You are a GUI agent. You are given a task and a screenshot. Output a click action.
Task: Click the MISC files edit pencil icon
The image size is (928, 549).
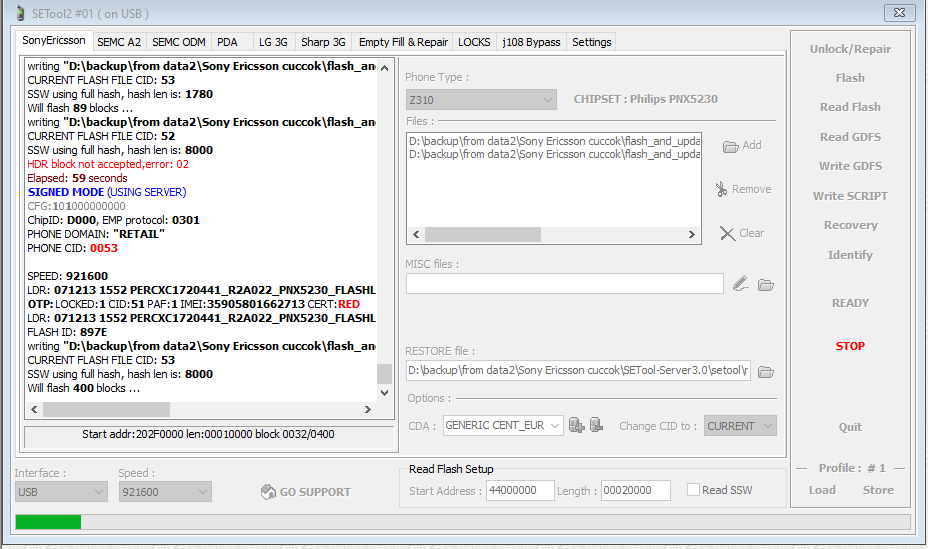(x=740, y=285)
